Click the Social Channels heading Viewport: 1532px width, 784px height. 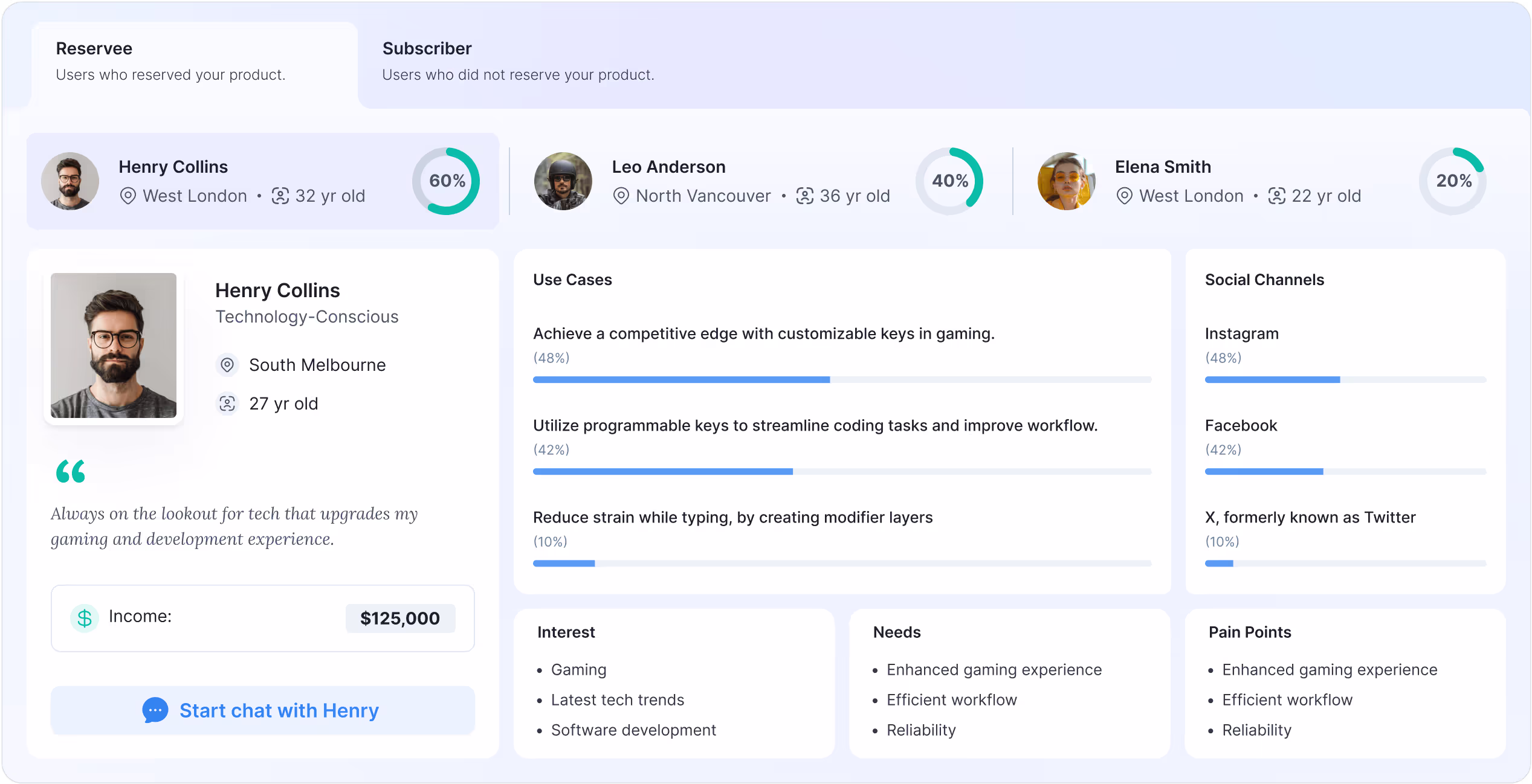[1264, 280]
